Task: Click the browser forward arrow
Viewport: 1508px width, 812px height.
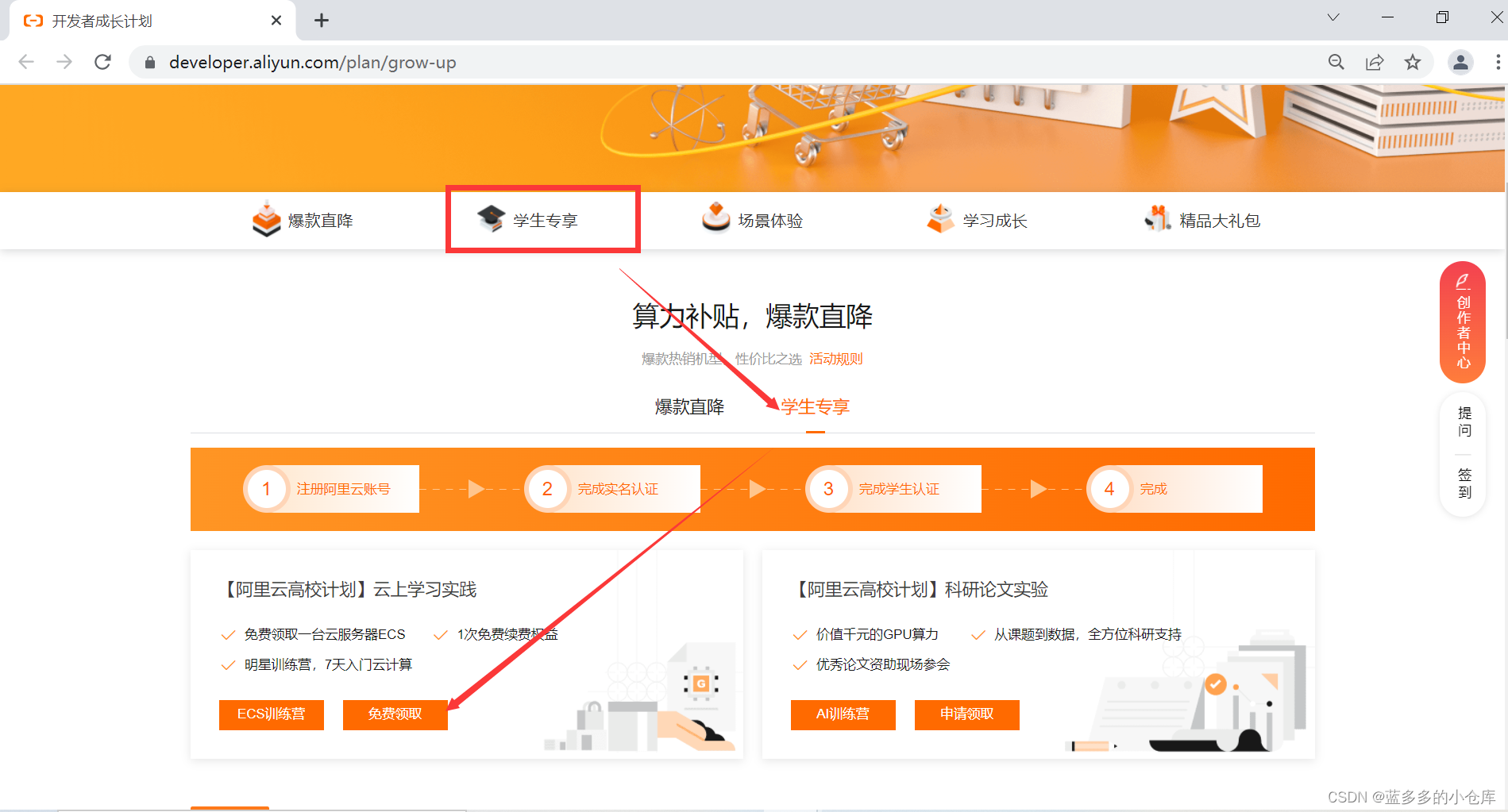Action: pyautogui.click(x=64, y=62)
